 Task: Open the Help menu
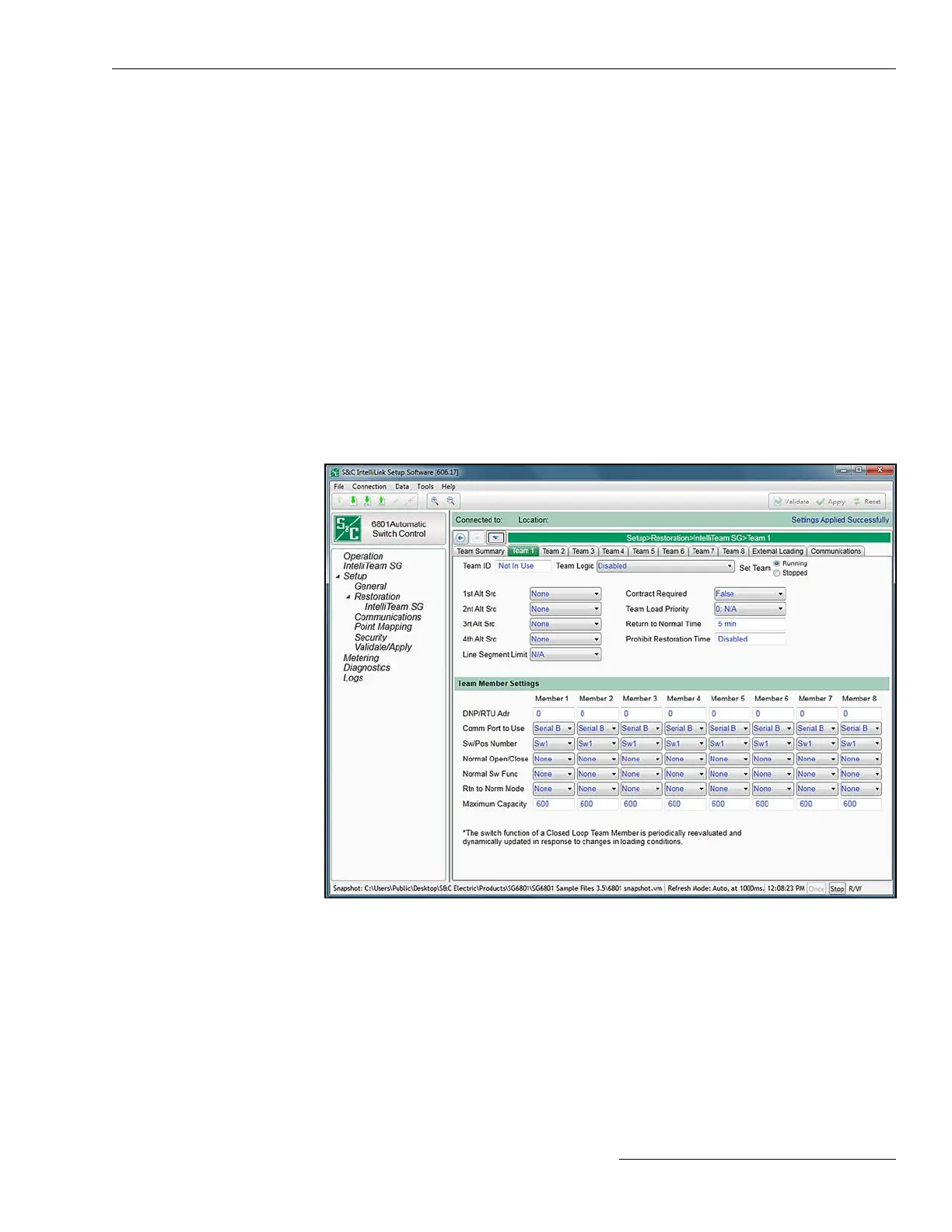coord(449,487)
